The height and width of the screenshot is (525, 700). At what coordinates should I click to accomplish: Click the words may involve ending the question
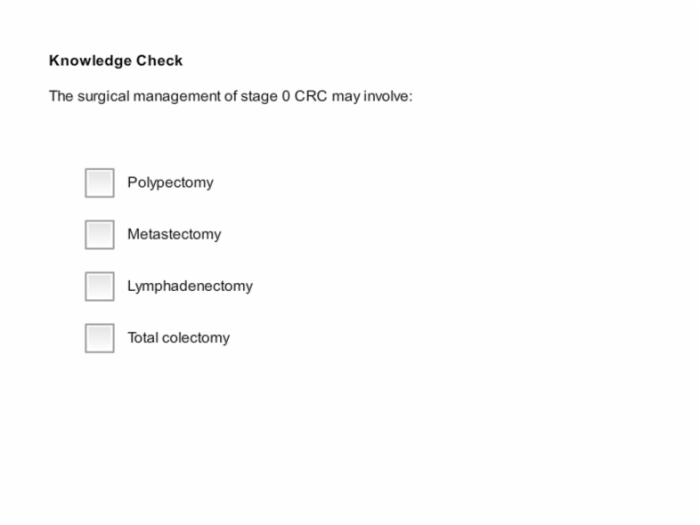[x=372, y=96]
